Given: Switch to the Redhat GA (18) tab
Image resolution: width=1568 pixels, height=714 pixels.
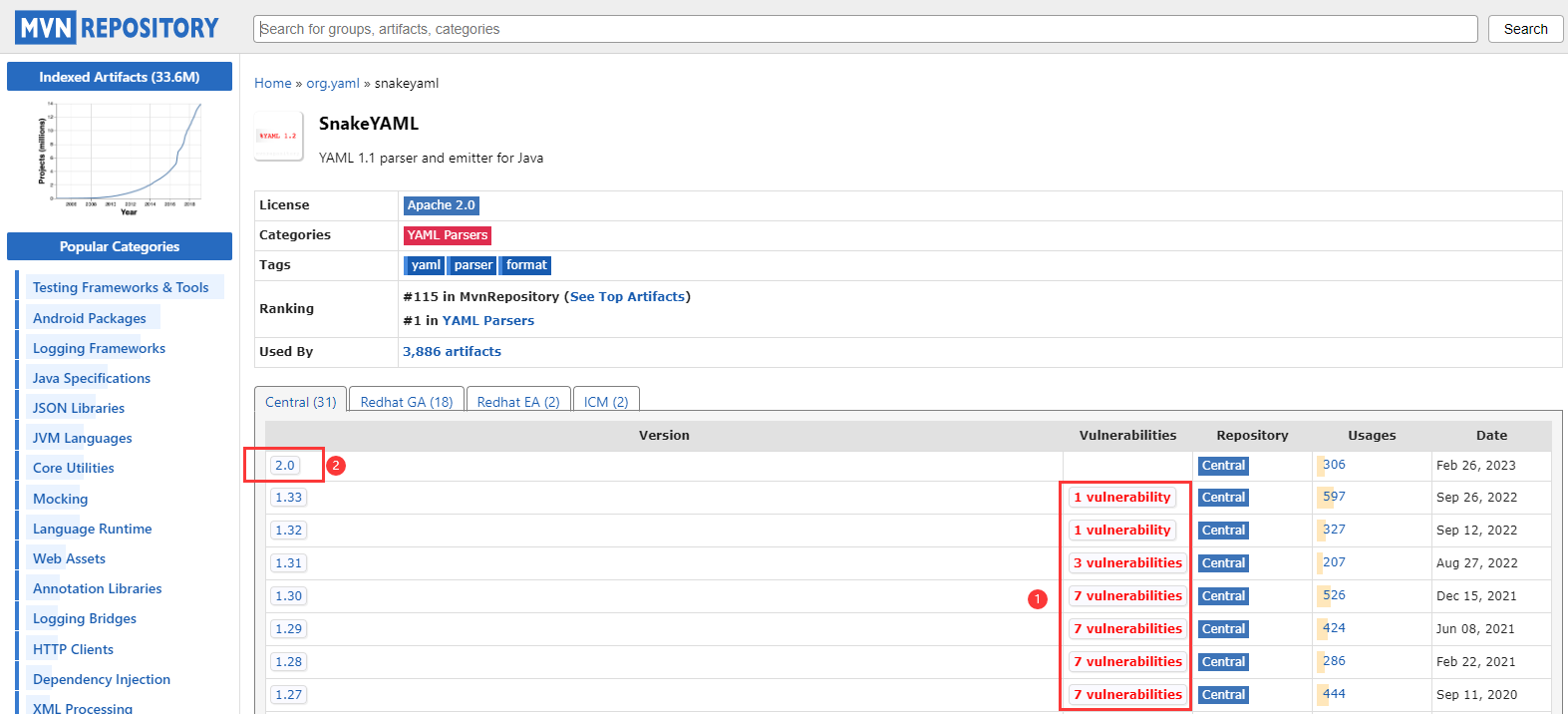Looking at the screenshot, I should pyautogui.click(x=407, y=401).
